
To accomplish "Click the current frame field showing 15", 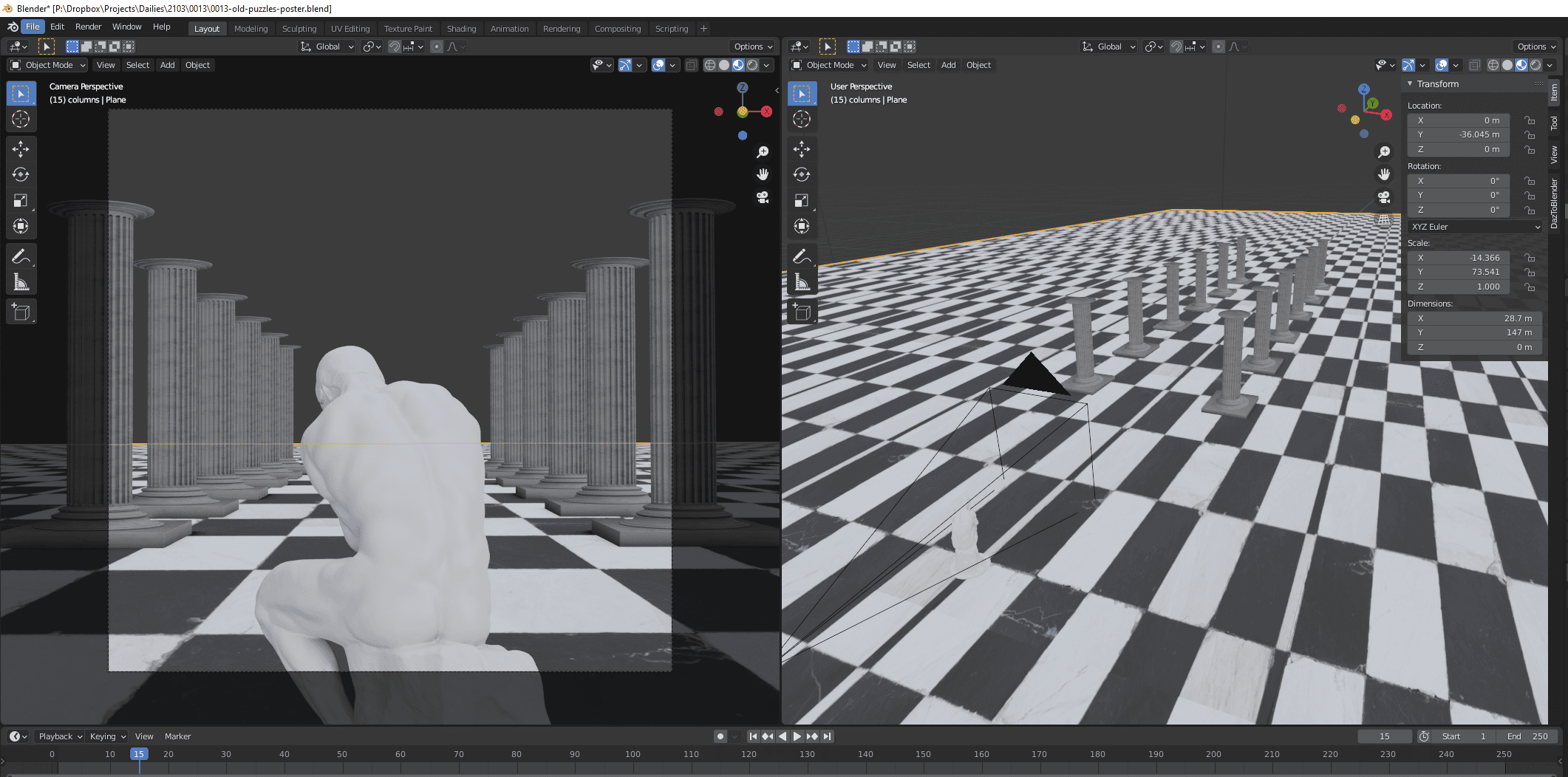I will point(1384,736).
